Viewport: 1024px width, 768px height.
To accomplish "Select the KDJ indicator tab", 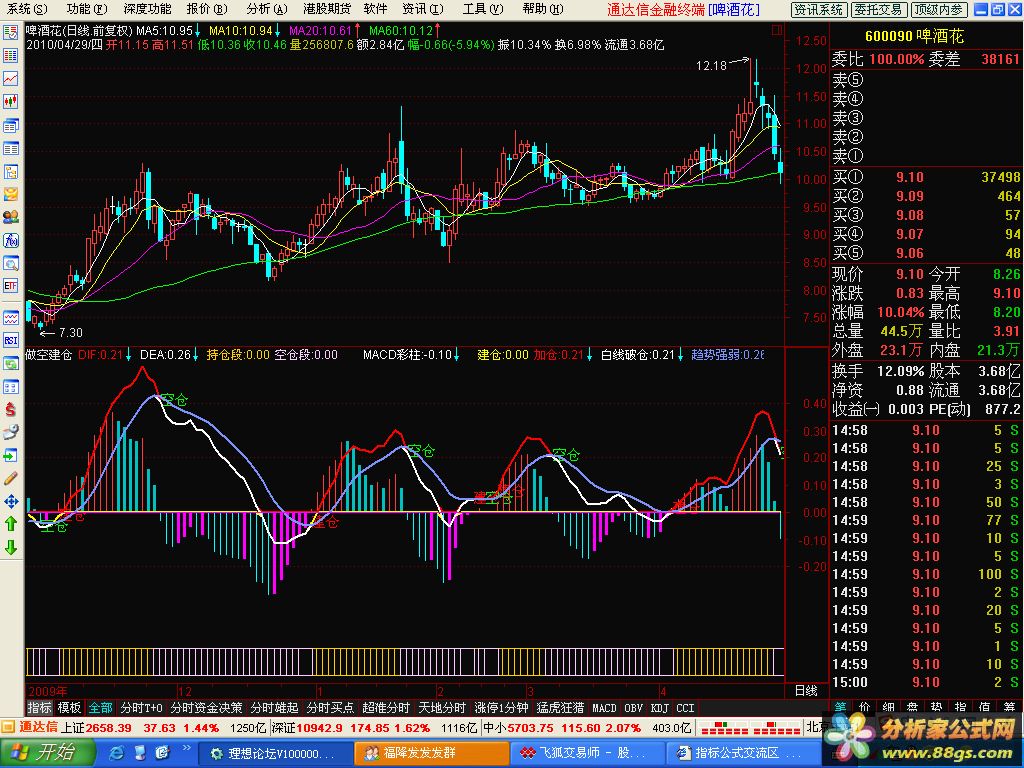I will 660,708.
